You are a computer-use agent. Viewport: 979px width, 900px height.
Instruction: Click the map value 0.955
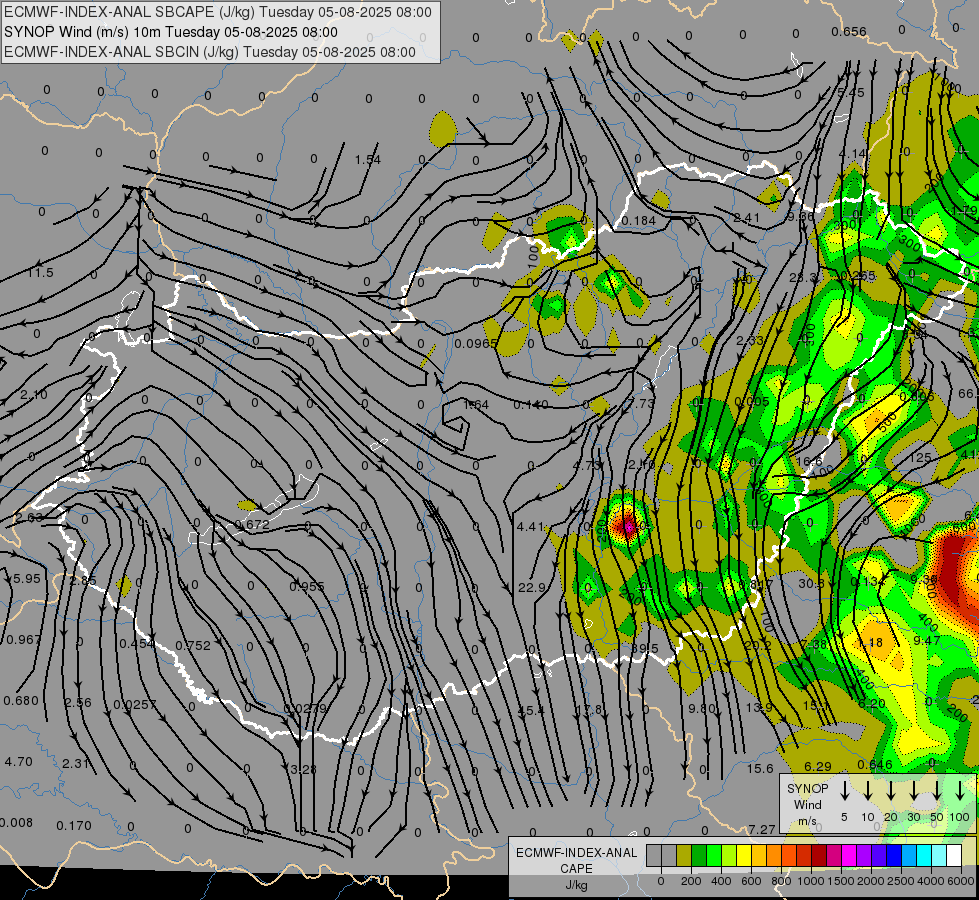point(307,586)
